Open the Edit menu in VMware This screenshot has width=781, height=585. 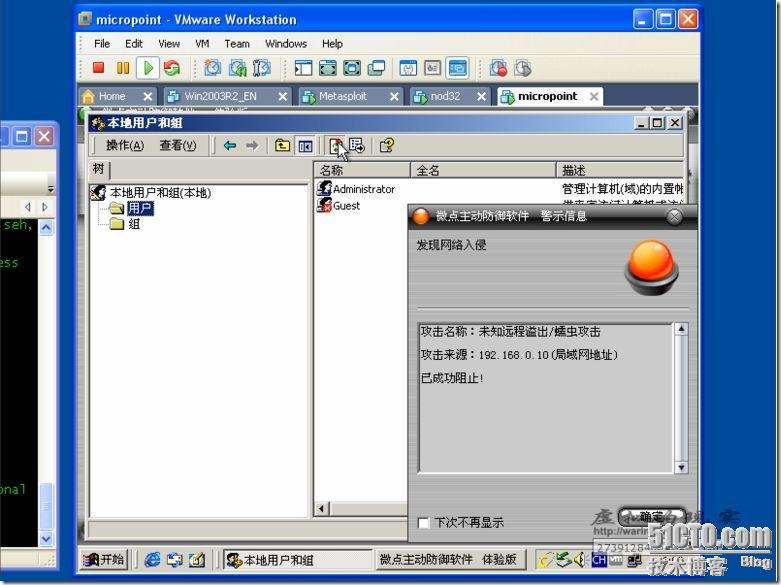click(x=133, y=43)
